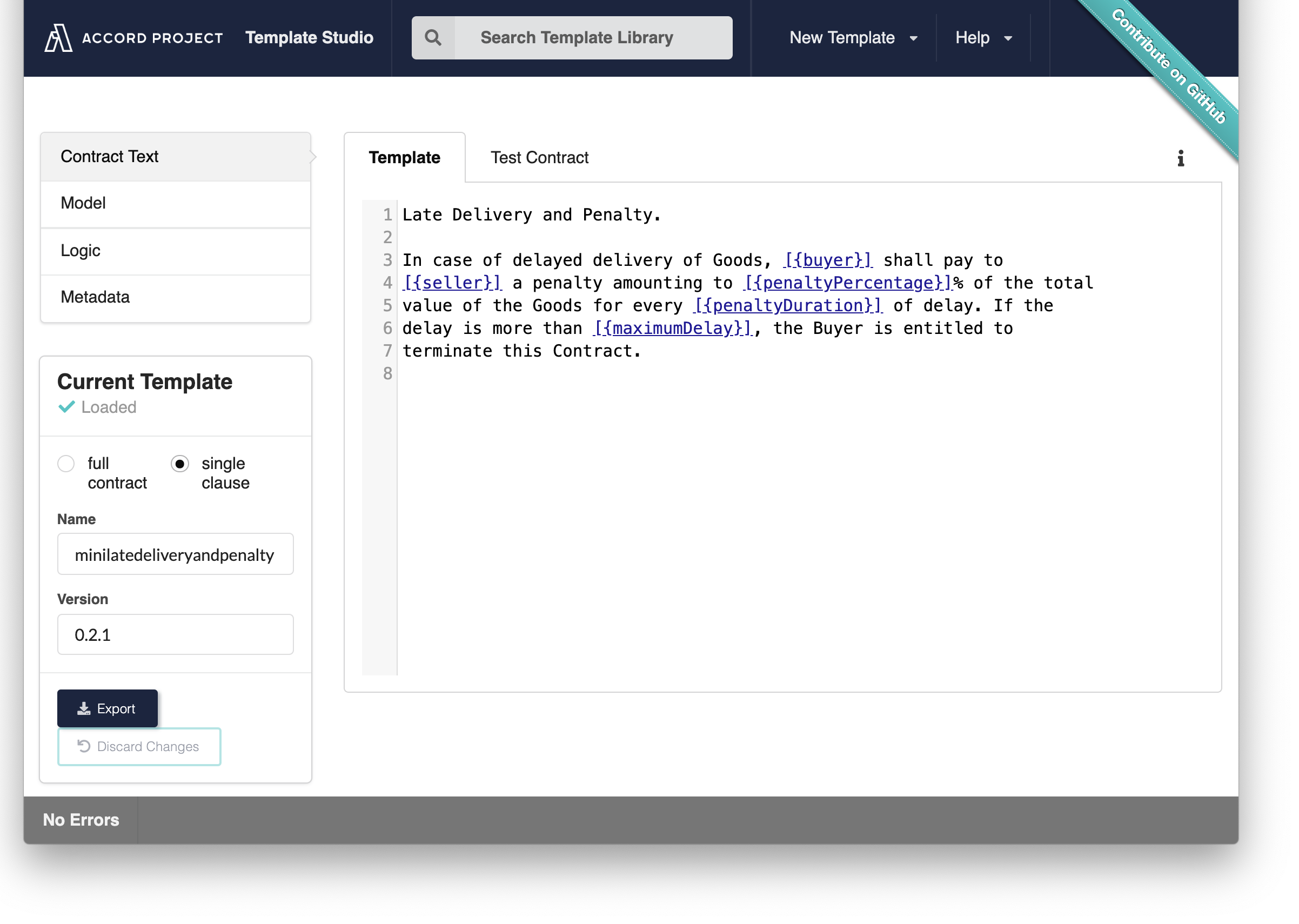Expand the New Template dropdown

click(853, 37)
